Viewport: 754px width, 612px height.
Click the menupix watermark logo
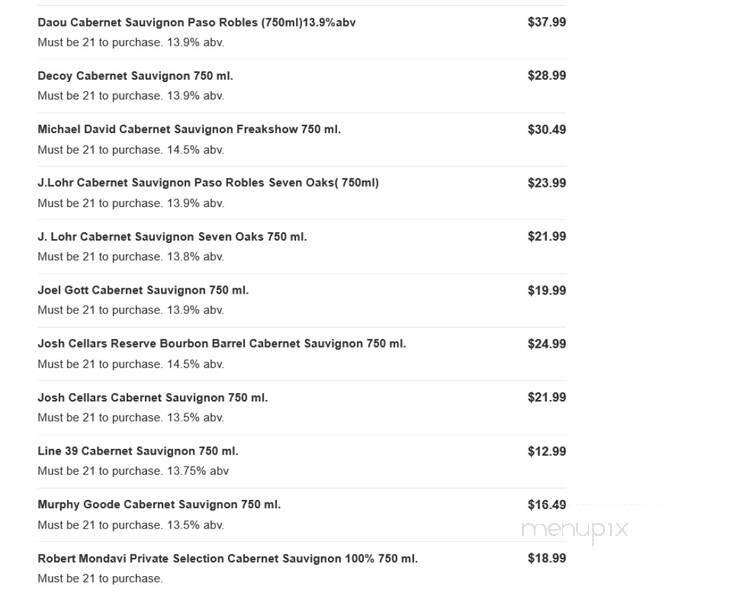[x=574, y=529]
